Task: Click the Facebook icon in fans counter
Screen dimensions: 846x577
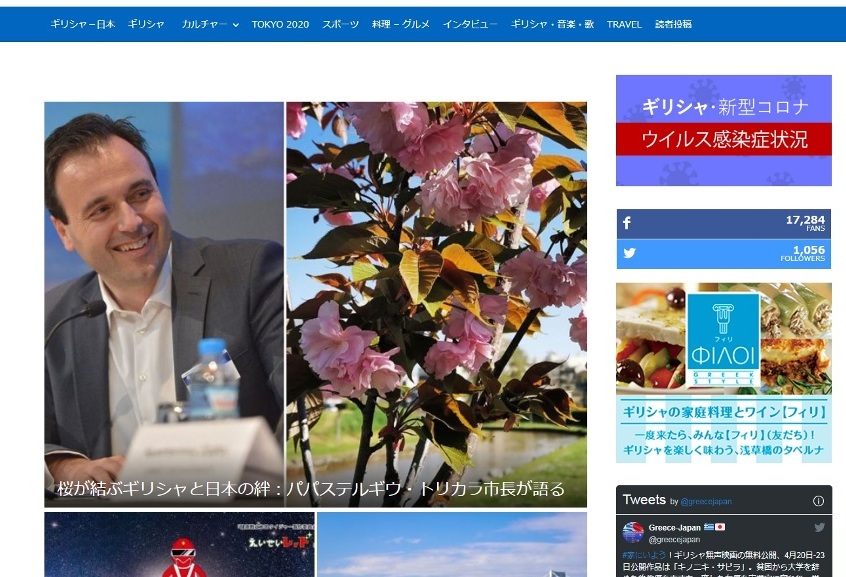Action: [627, 224]
